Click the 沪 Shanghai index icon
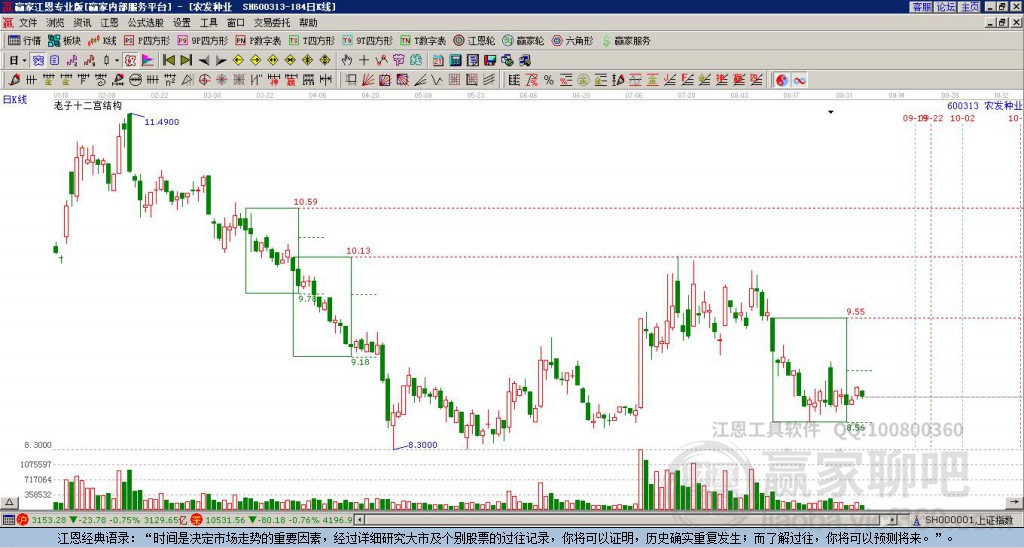The height and width of the screenshot is (548, 1024). pyautogui.click(x=23, y=520)
